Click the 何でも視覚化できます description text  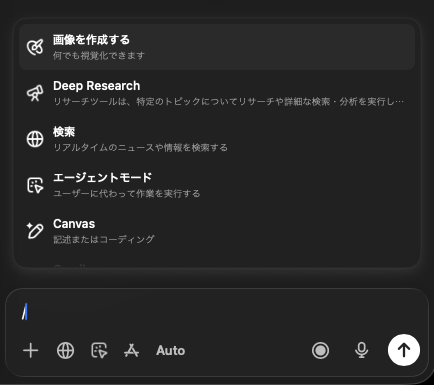pos(99,55)
